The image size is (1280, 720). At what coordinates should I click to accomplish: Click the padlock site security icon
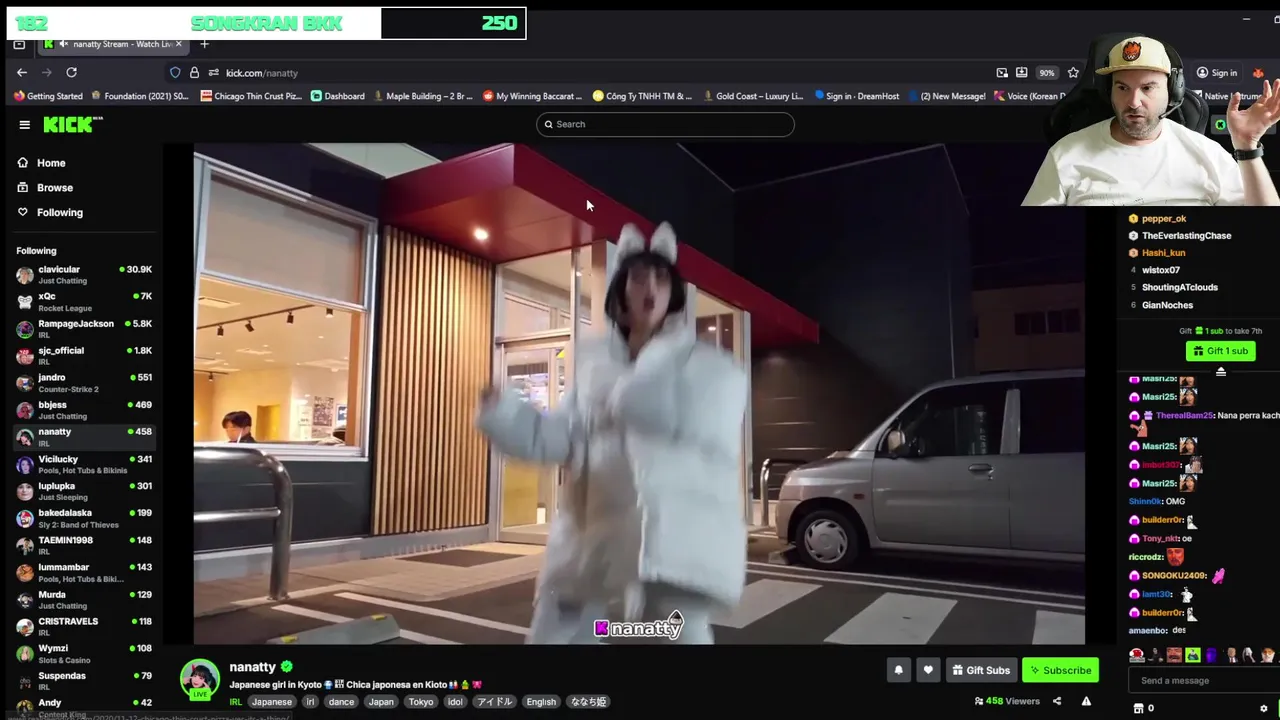tap(194, 72)
